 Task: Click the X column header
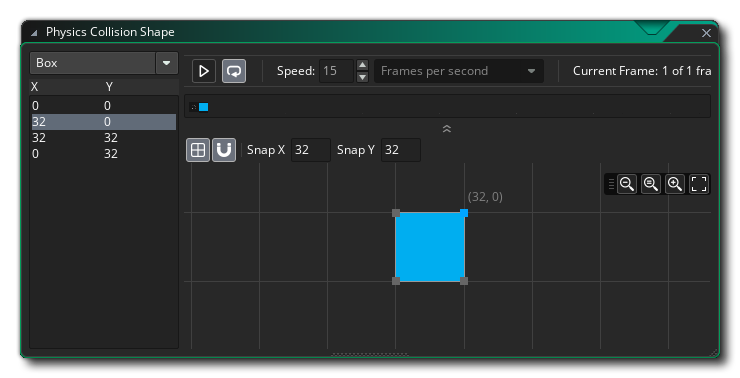[34, 87]
